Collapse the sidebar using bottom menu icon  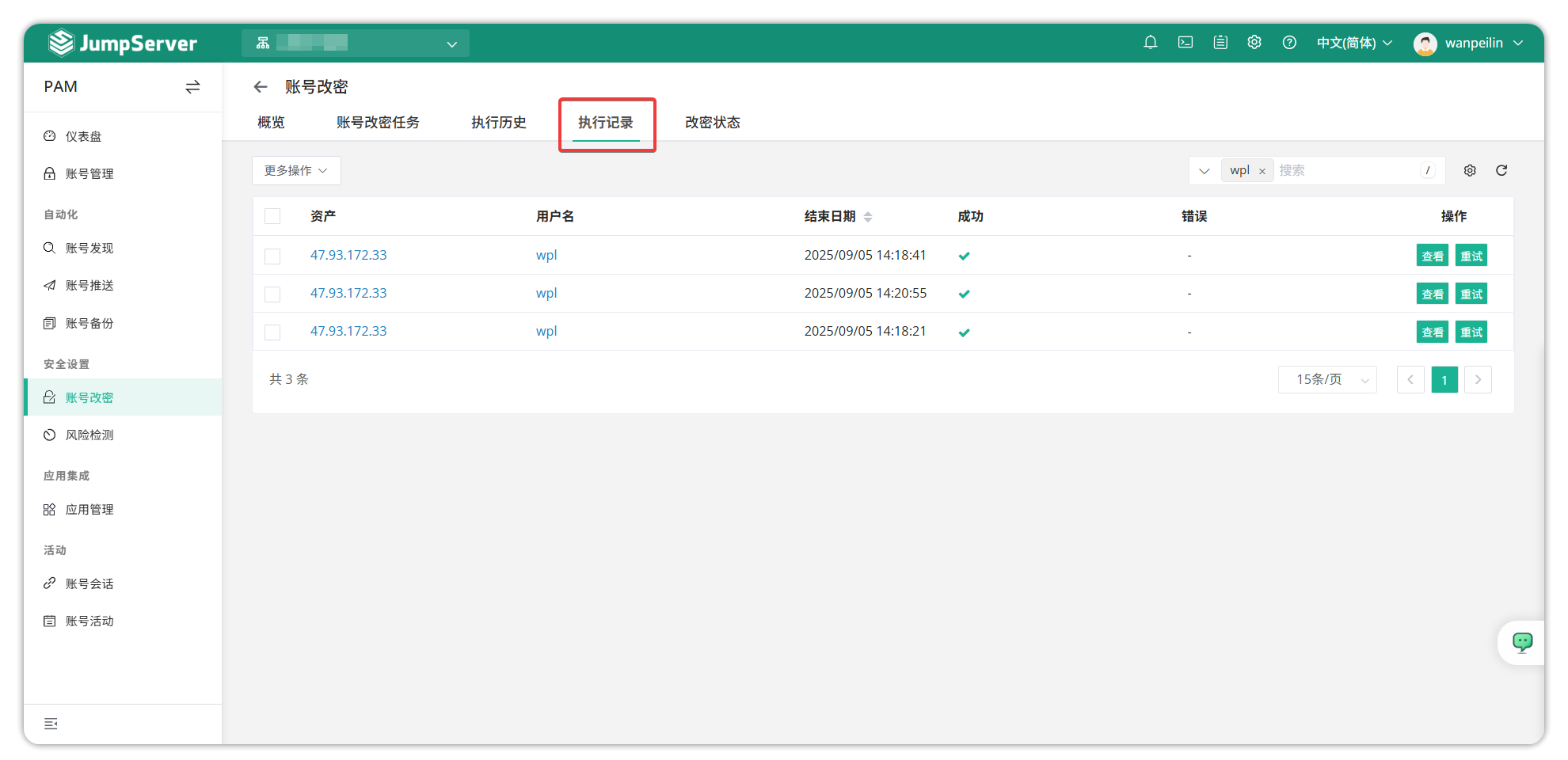(51, 724)
